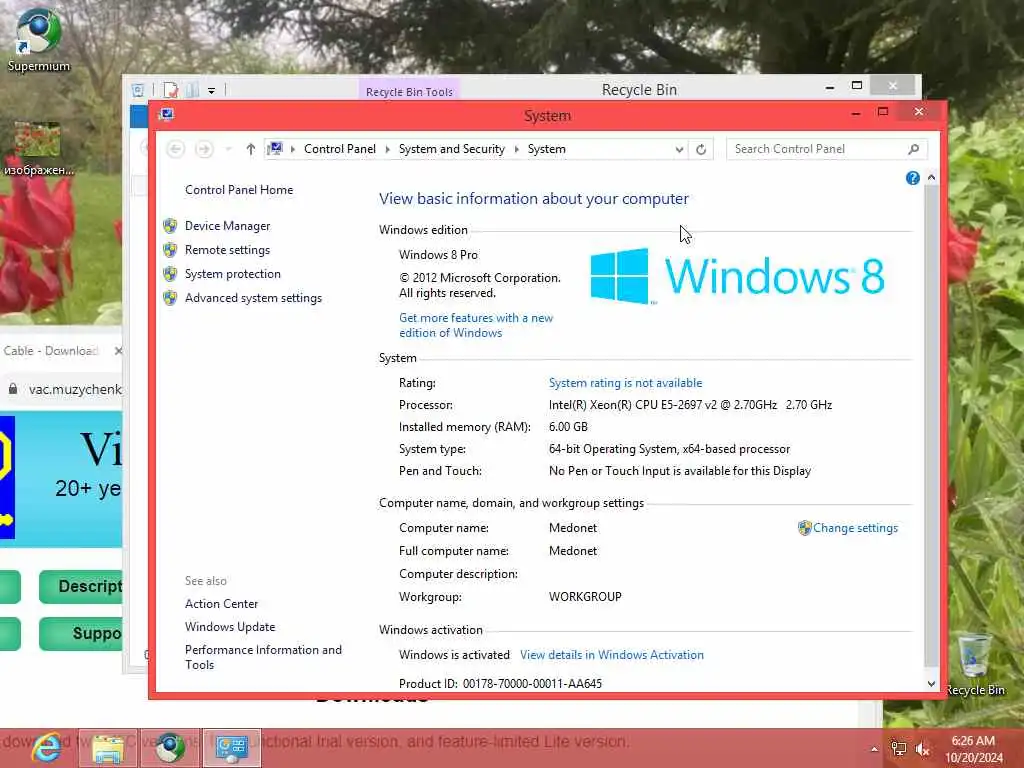
Task: Click System rating is not available link
Action: click(625, 383)
